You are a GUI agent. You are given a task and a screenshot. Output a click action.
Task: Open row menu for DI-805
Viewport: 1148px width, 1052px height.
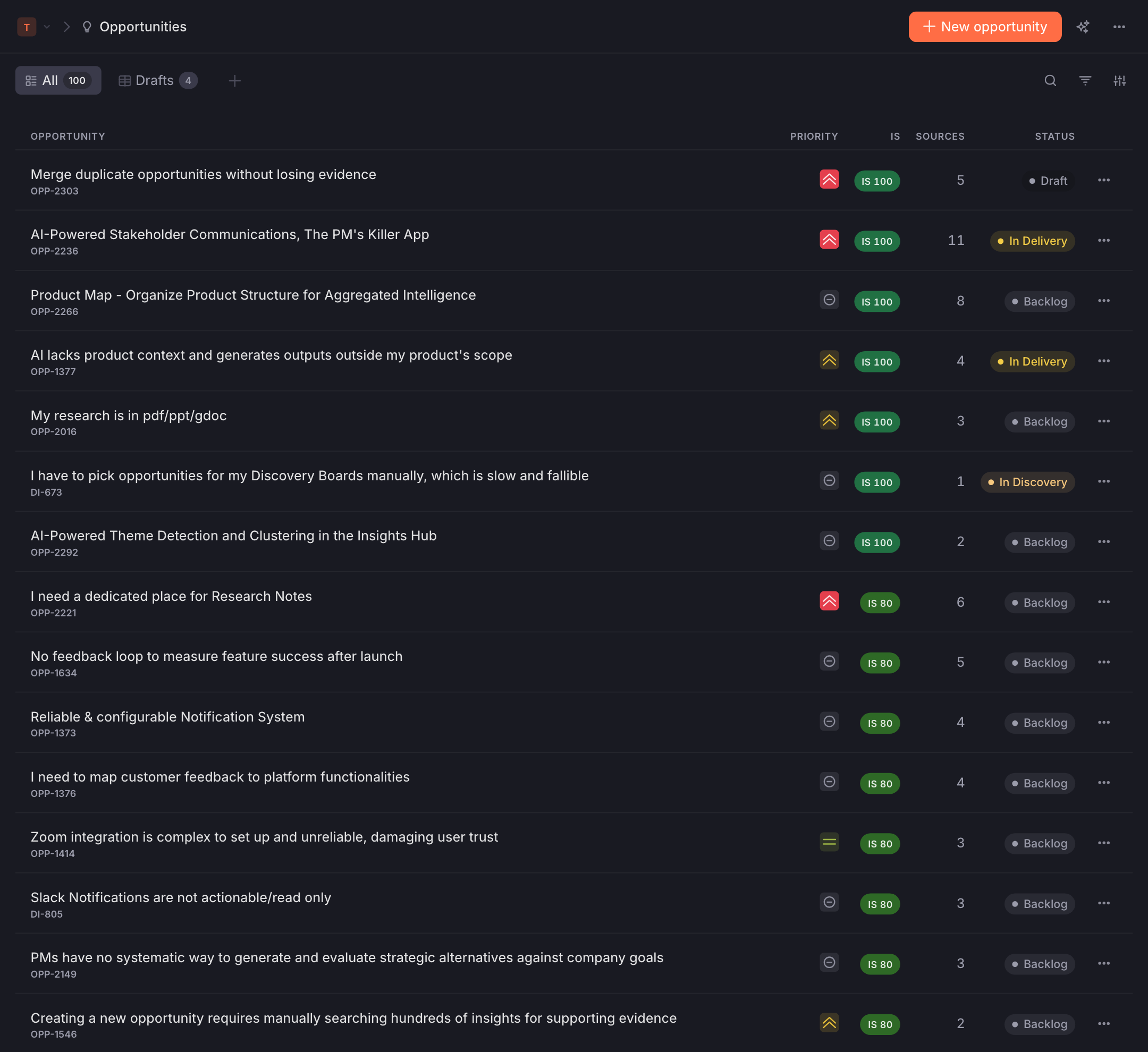1103,903
